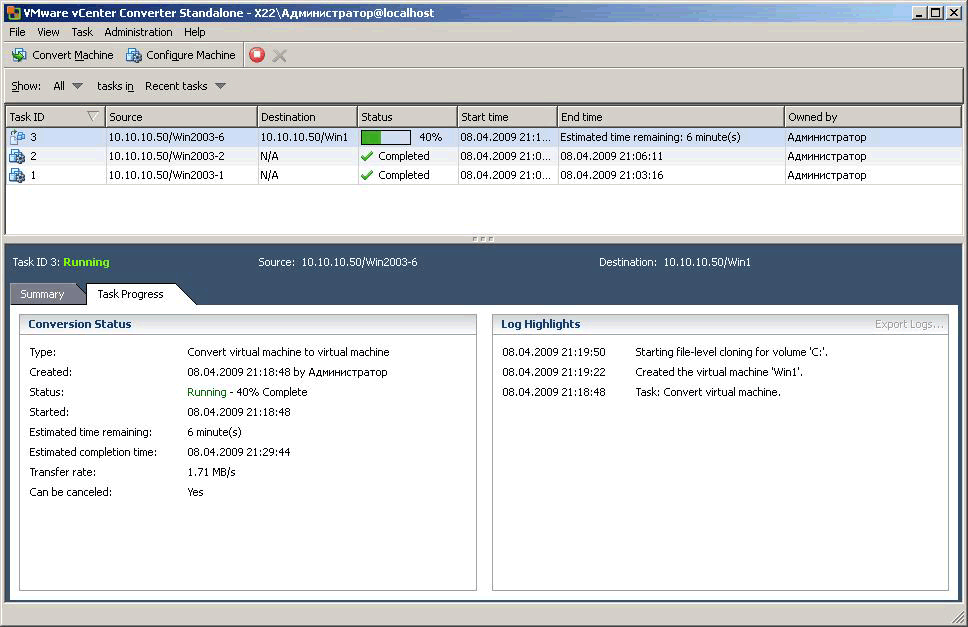Click the Convert Machine label
The image size is (968, 627).
pos(73,55)
